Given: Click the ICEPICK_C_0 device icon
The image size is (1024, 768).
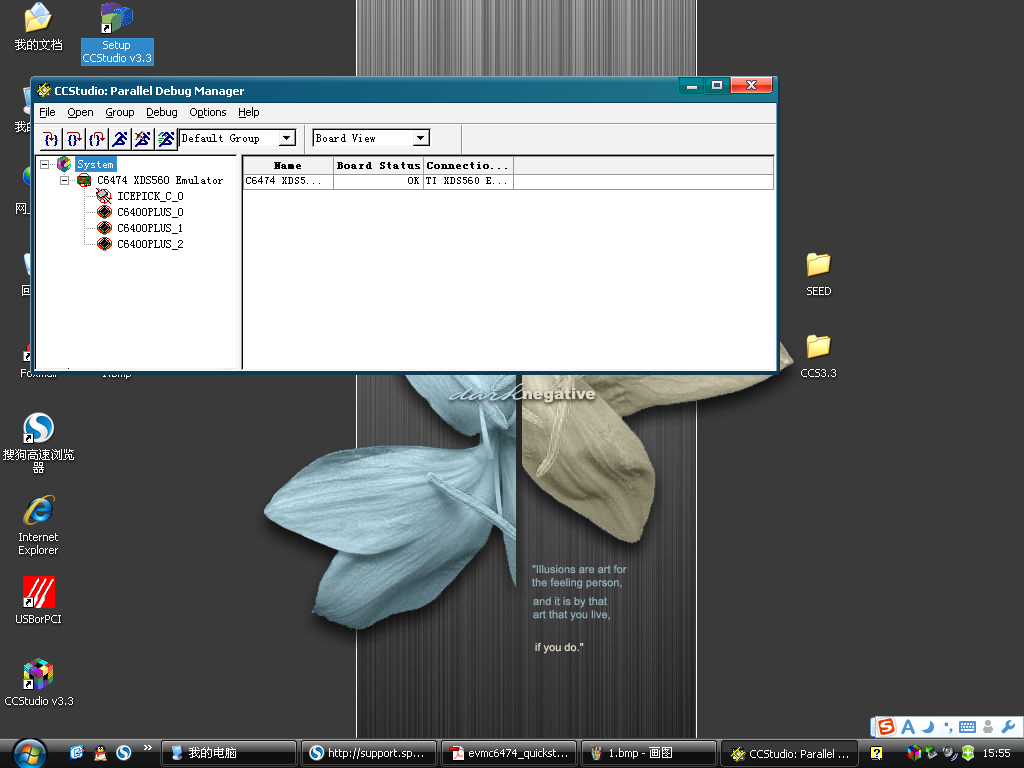Looking at the screenshot, I should [104, 196].
